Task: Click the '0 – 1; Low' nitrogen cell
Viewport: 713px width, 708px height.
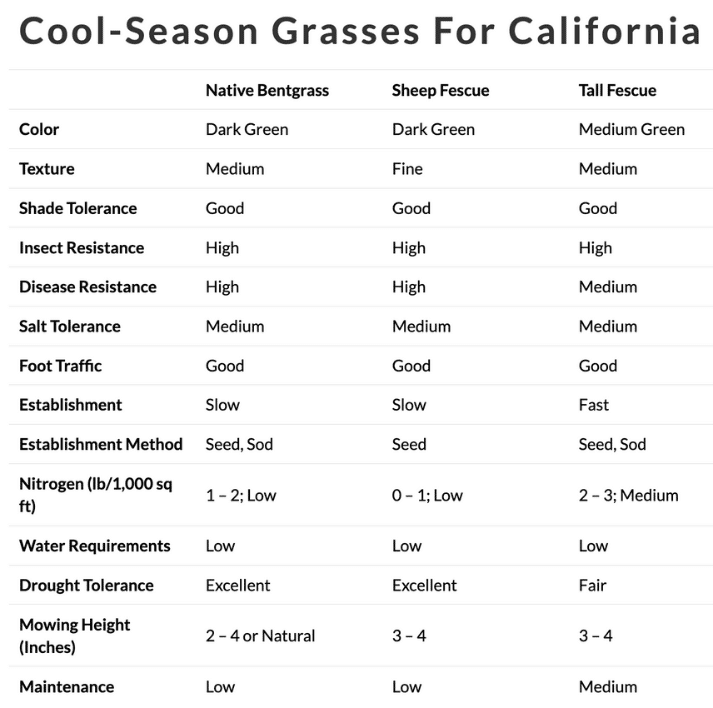Action: (427, 495)
